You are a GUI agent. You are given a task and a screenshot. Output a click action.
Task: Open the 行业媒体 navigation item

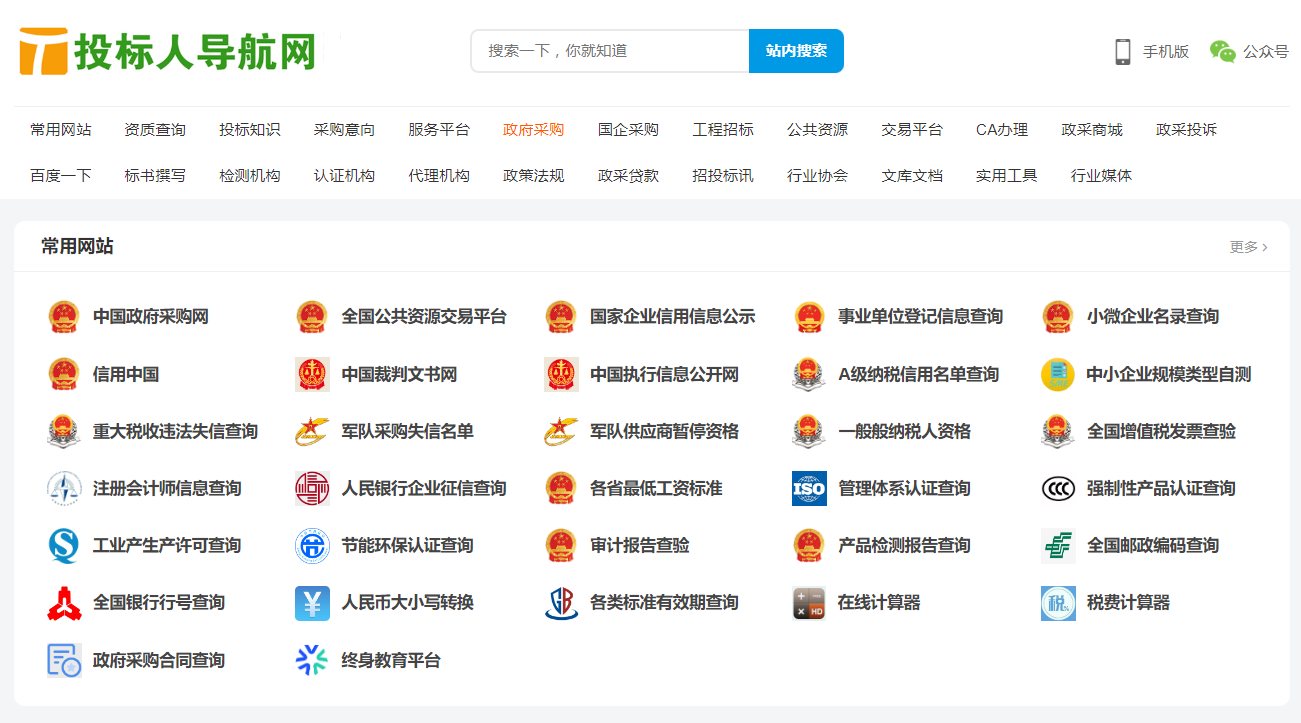1102,176
